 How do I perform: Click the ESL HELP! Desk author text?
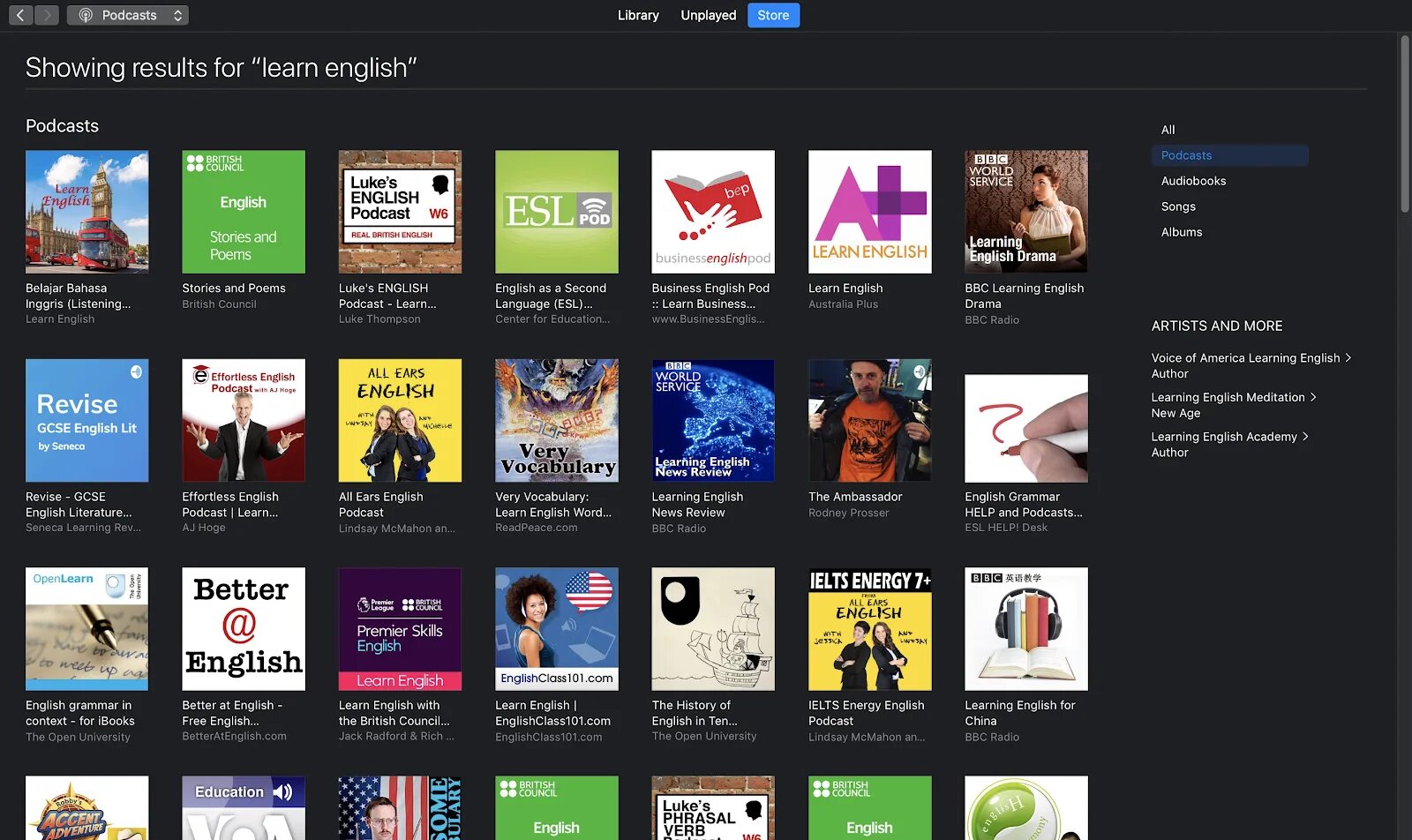pyautogui.click(x=1006, y=528)
